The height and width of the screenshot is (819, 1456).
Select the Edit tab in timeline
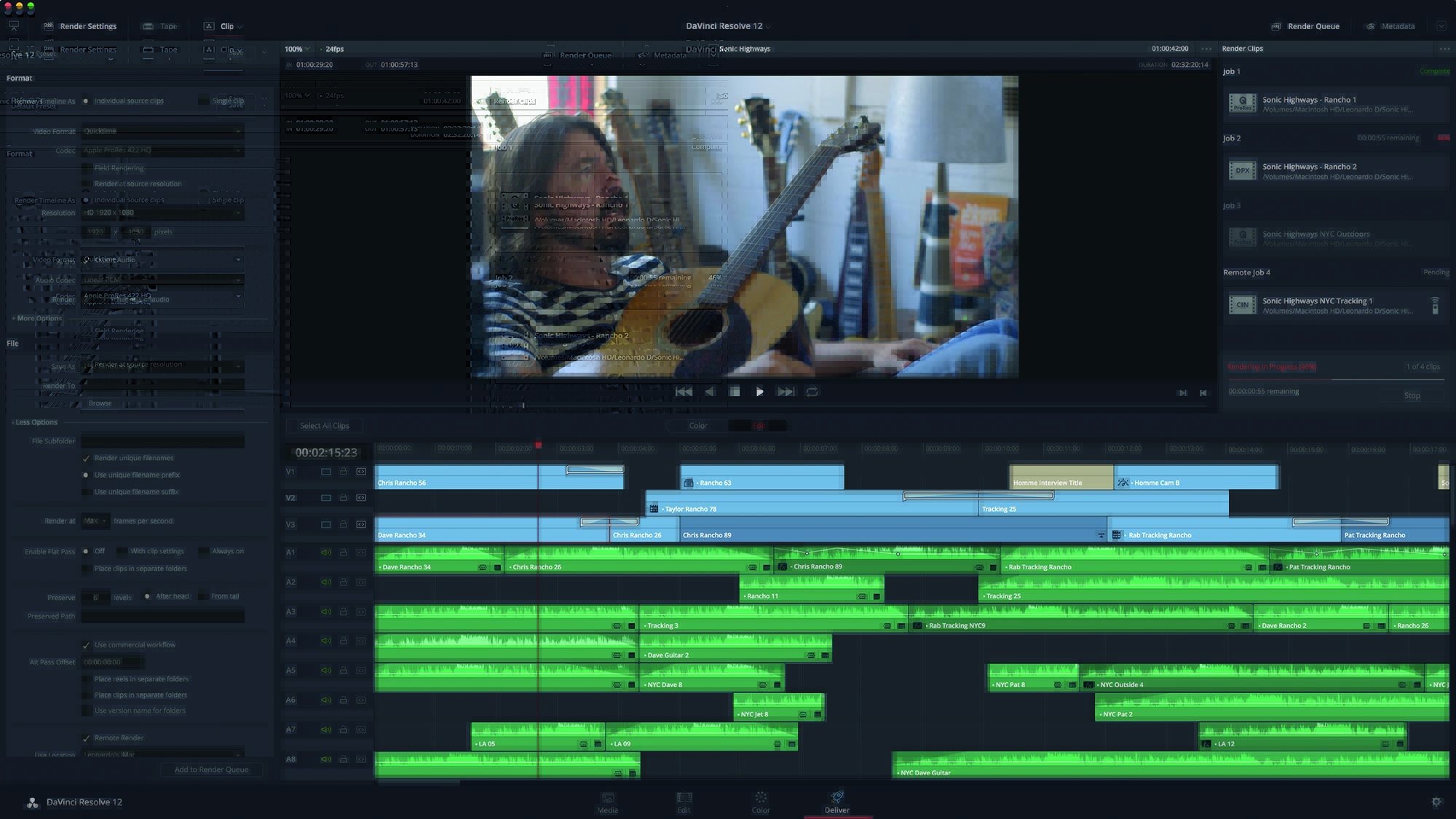[759, 425]
